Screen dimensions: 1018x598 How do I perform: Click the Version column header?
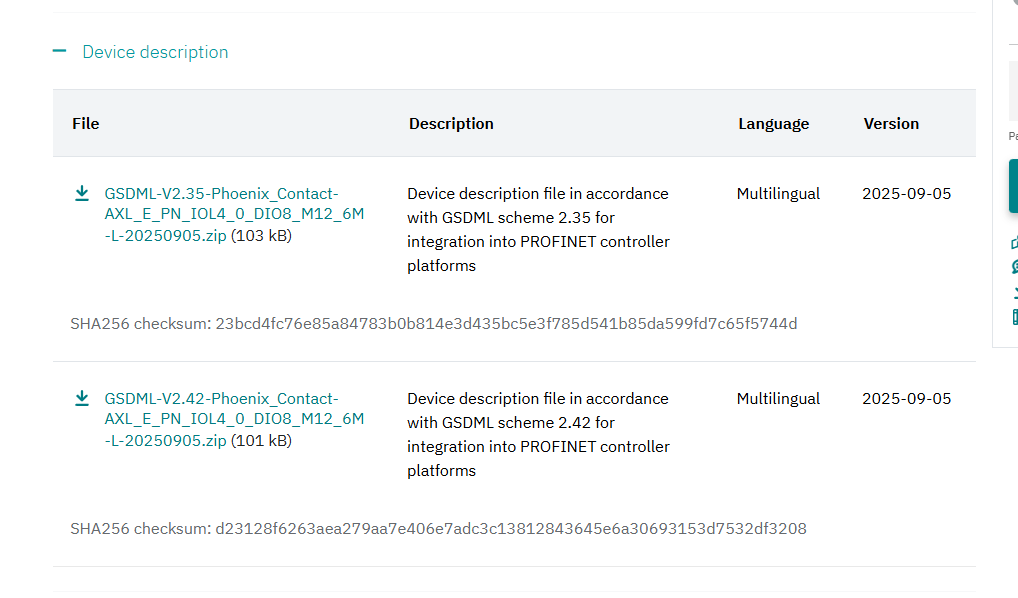pos(891,124)
